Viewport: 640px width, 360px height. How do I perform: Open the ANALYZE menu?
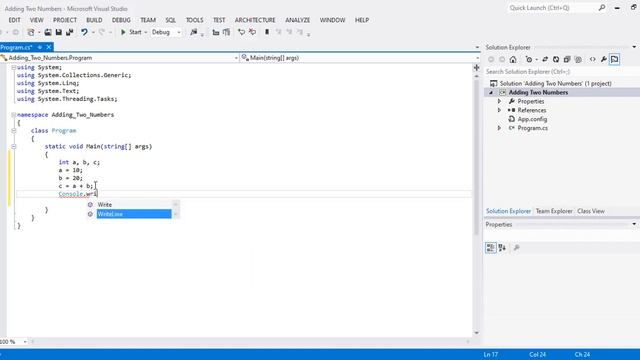pyautogui.click(x=298, y=20)
